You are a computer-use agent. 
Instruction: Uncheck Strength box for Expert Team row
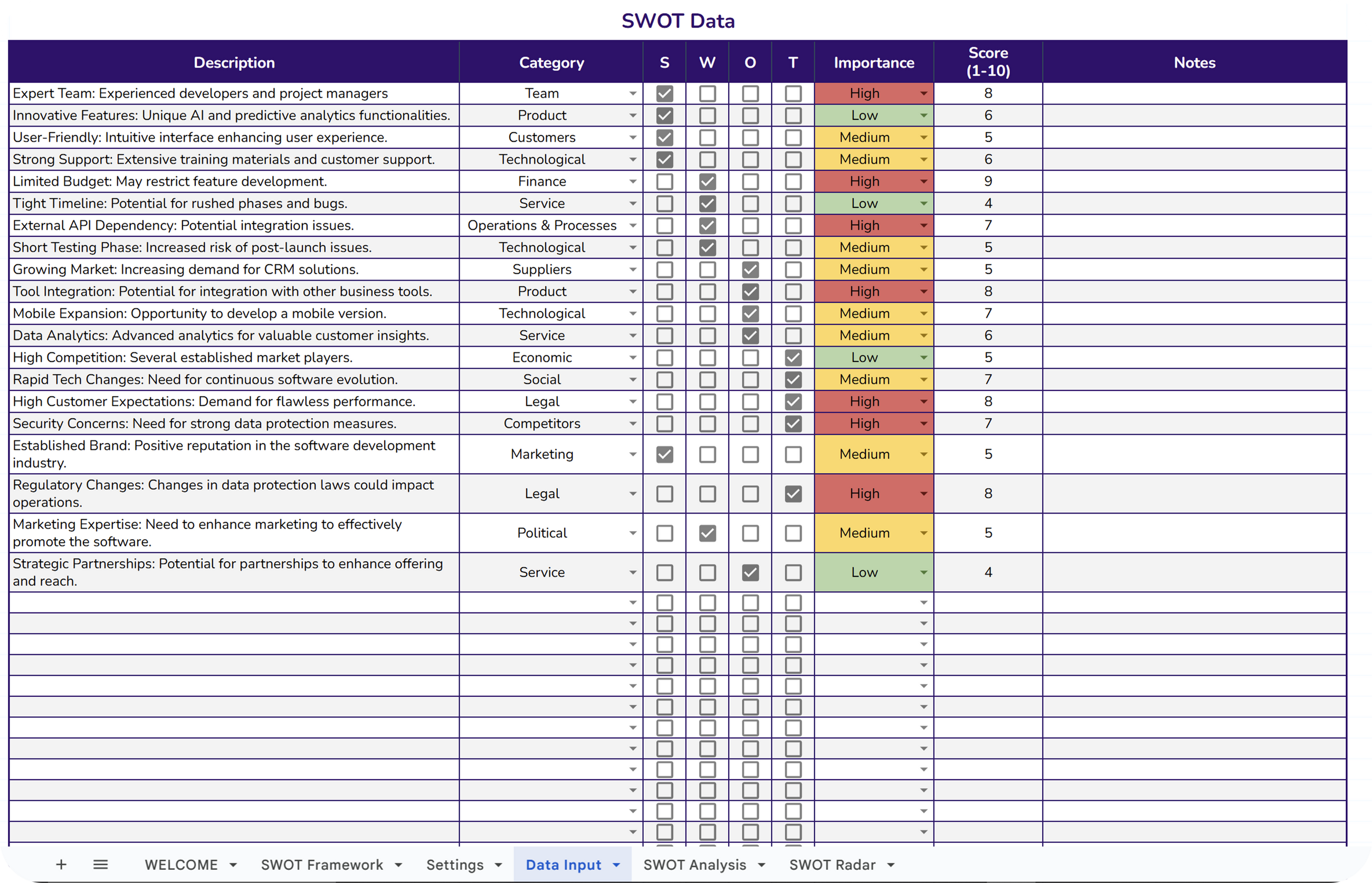tap(664, 93)
